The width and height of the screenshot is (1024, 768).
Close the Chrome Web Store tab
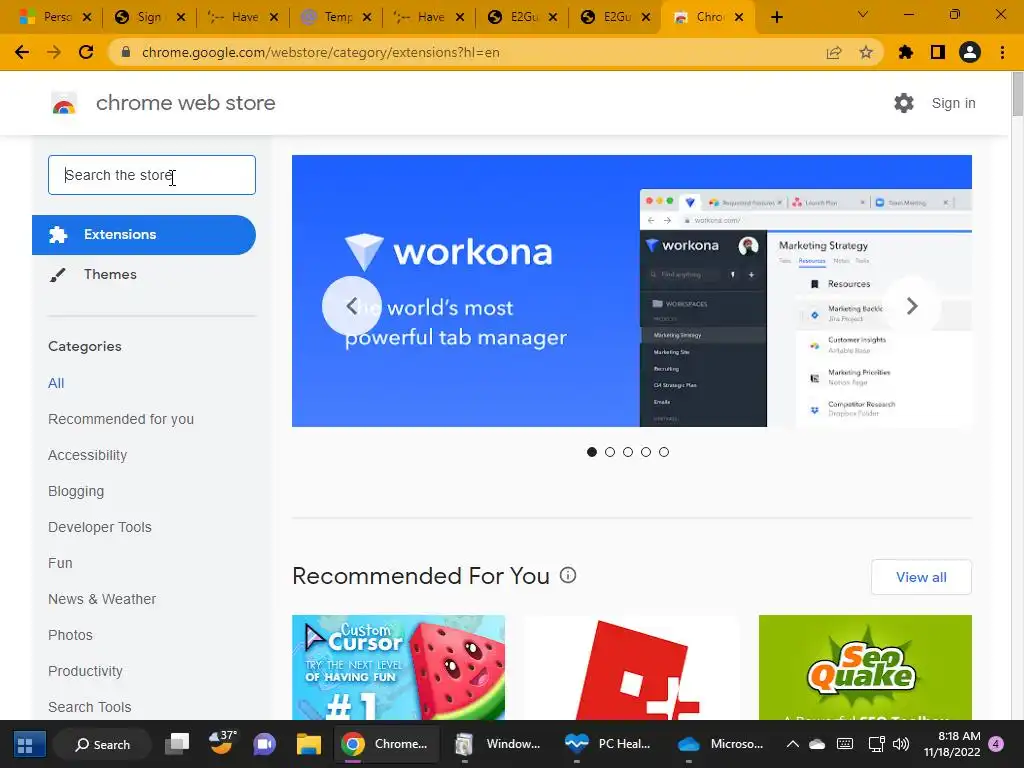739,17
